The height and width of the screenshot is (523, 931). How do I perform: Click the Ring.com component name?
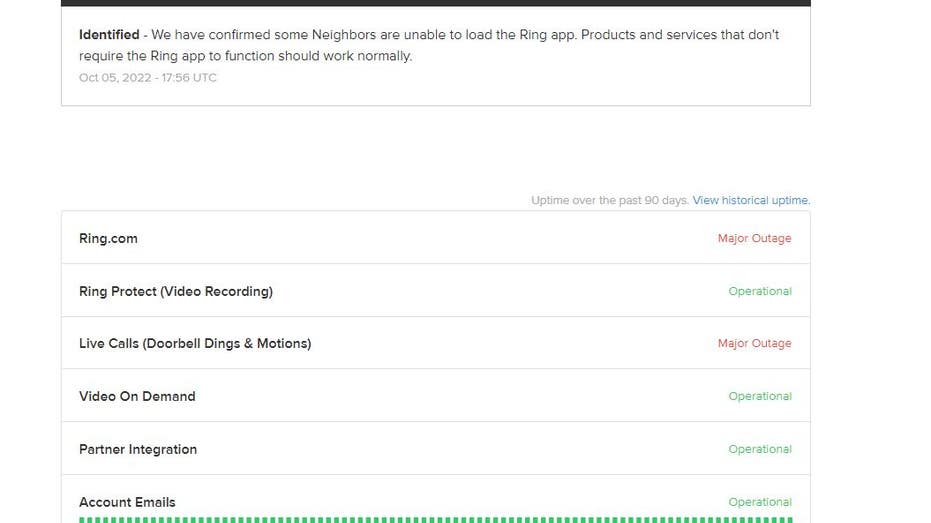click(108, 238)
